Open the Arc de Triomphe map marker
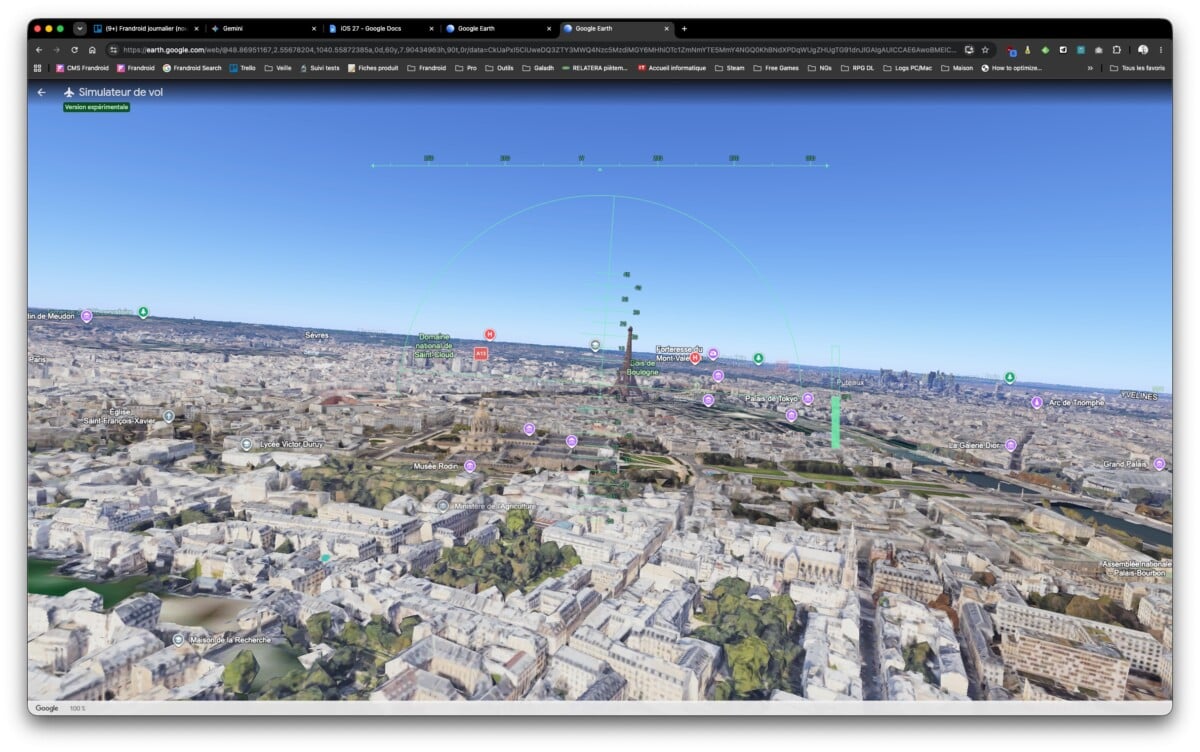The height and width of the screenshot is (752, 1200). [1036, 402]
